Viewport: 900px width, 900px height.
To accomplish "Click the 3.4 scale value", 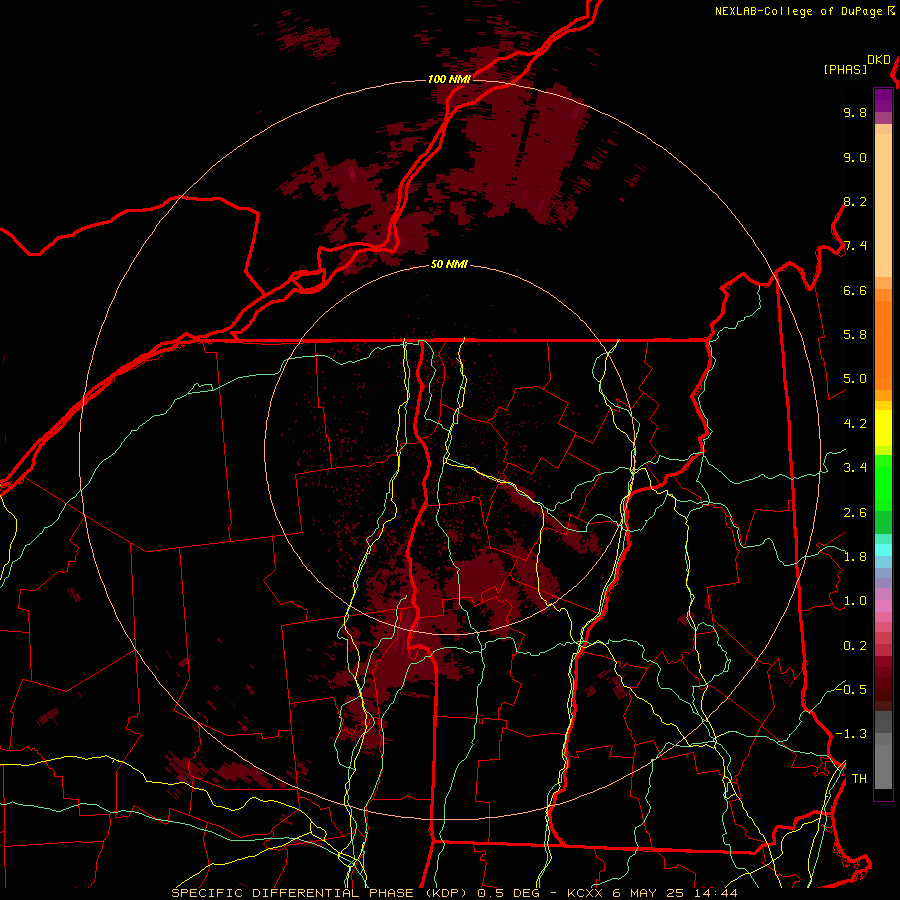I will pyautogui.click(x=855, y=468).
